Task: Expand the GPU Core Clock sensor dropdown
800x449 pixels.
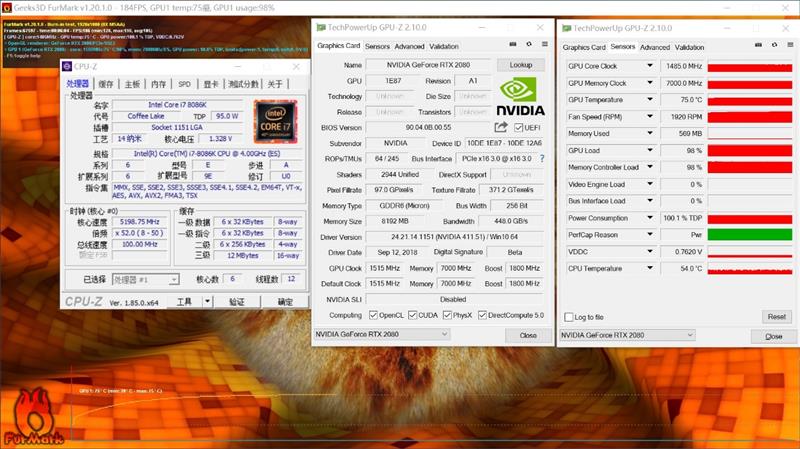Action: point(650,67)
